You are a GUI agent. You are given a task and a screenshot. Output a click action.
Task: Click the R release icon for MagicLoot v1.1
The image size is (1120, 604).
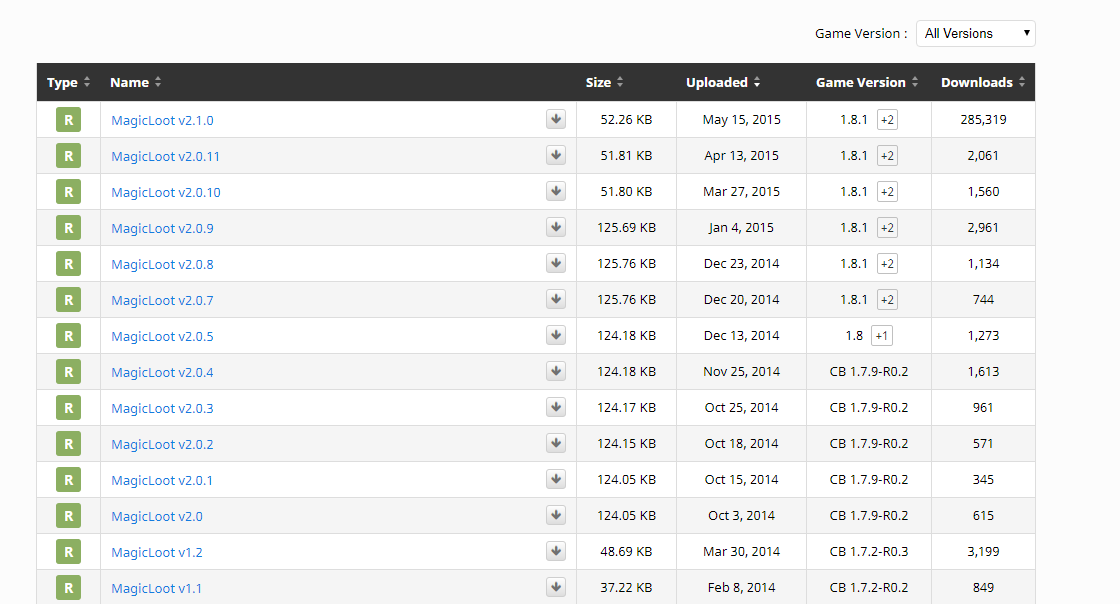point(68,588)
